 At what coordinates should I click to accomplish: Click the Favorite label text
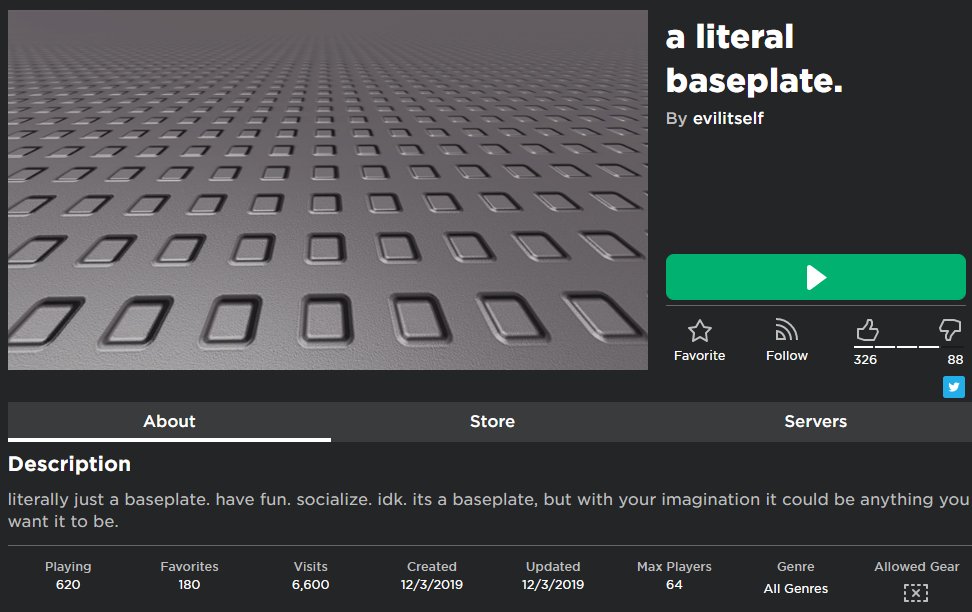point(699,355)
